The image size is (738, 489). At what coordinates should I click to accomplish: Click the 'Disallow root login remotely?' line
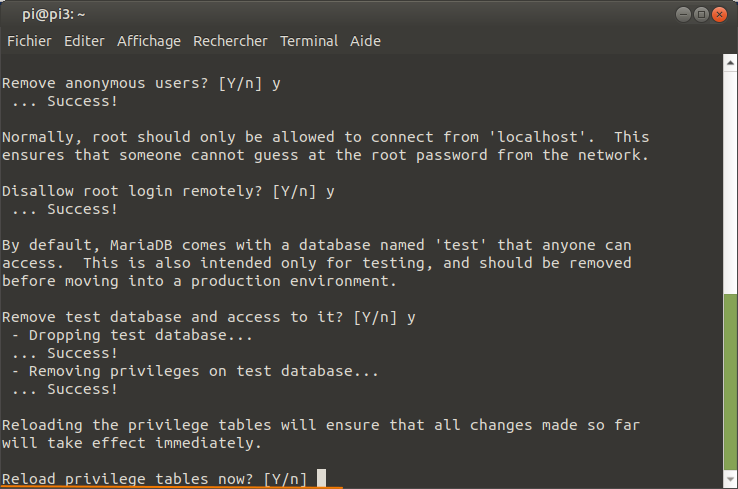click(168, 191)
